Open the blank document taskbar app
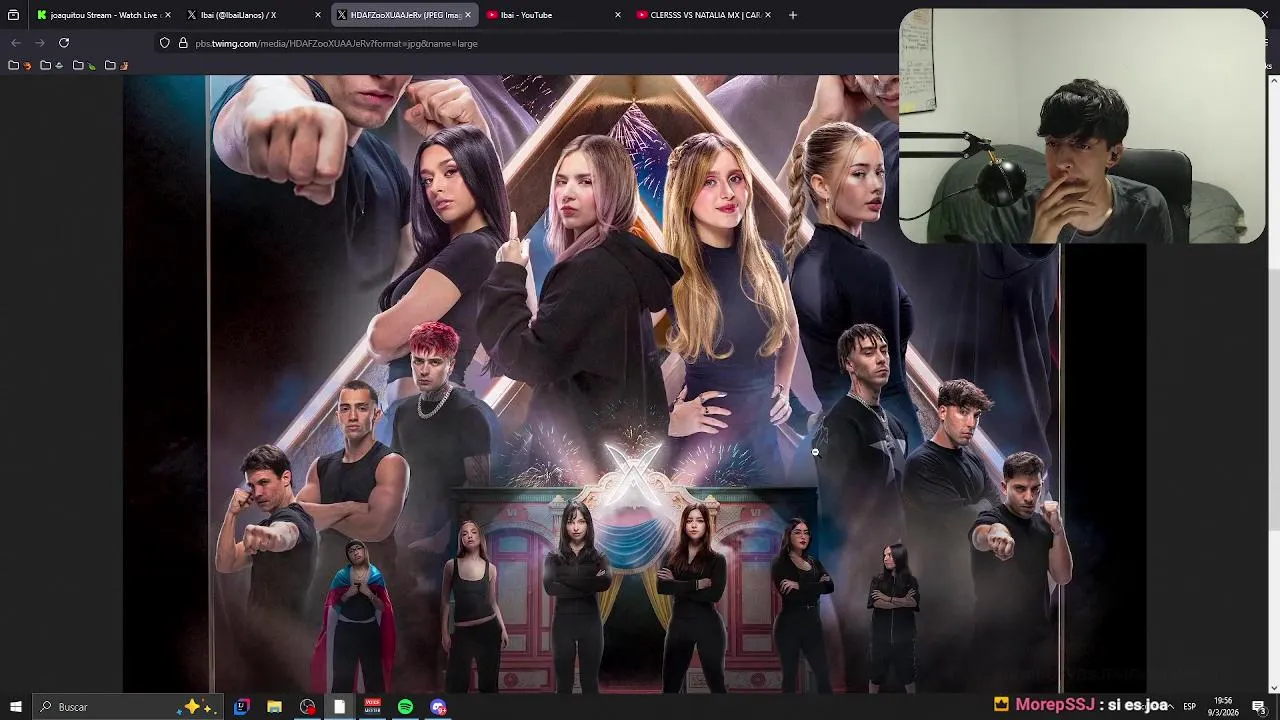 point(340,707)
